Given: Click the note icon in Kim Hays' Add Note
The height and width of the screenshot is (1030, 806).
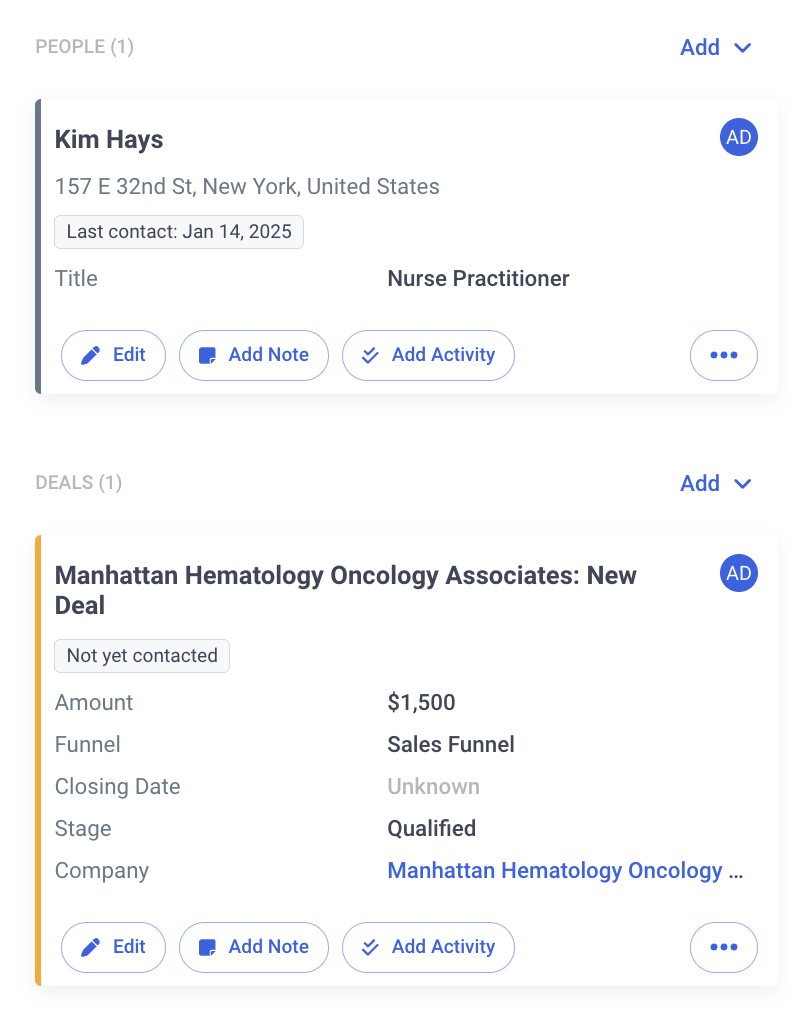Looking at the screenshot, I should pos(208,355).
